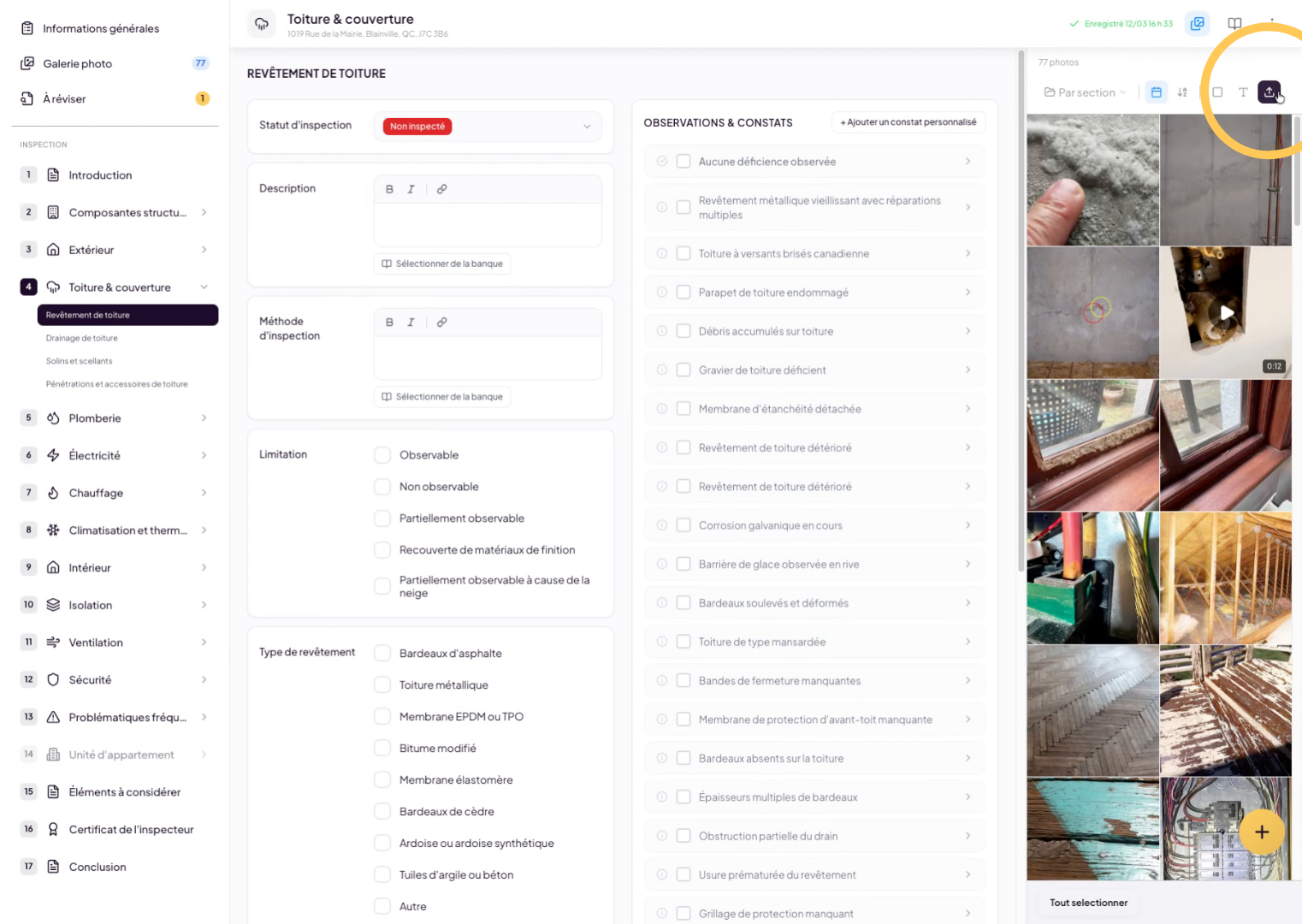Toggle the photo gallery panel icon
1302x924 pixels.
pyautogui.click(x=1198, y=24)
